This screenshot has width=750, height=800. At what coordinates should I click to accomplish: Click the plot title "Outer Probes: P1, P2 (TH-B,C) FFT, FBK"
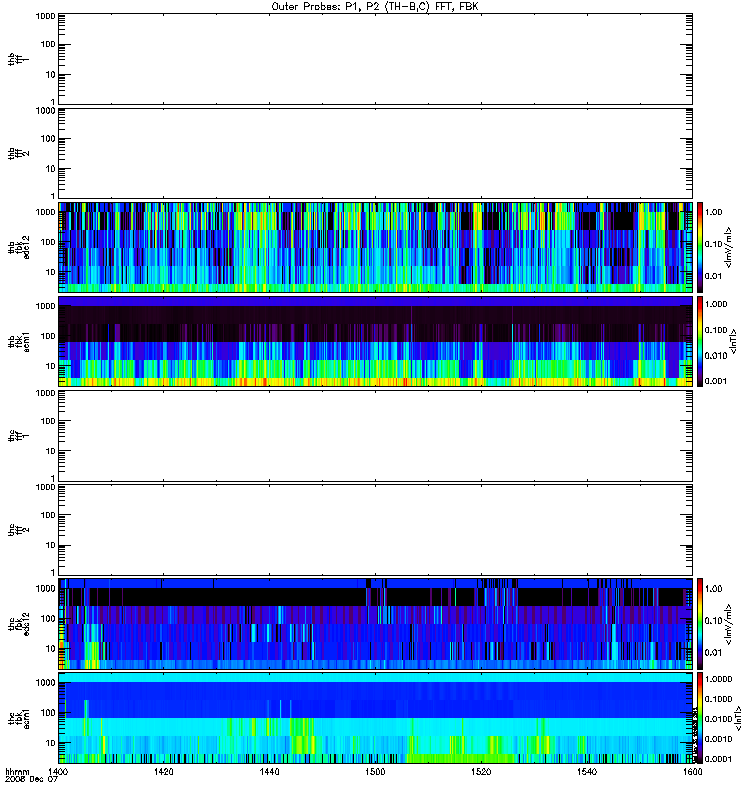click(x=375, y=7)
